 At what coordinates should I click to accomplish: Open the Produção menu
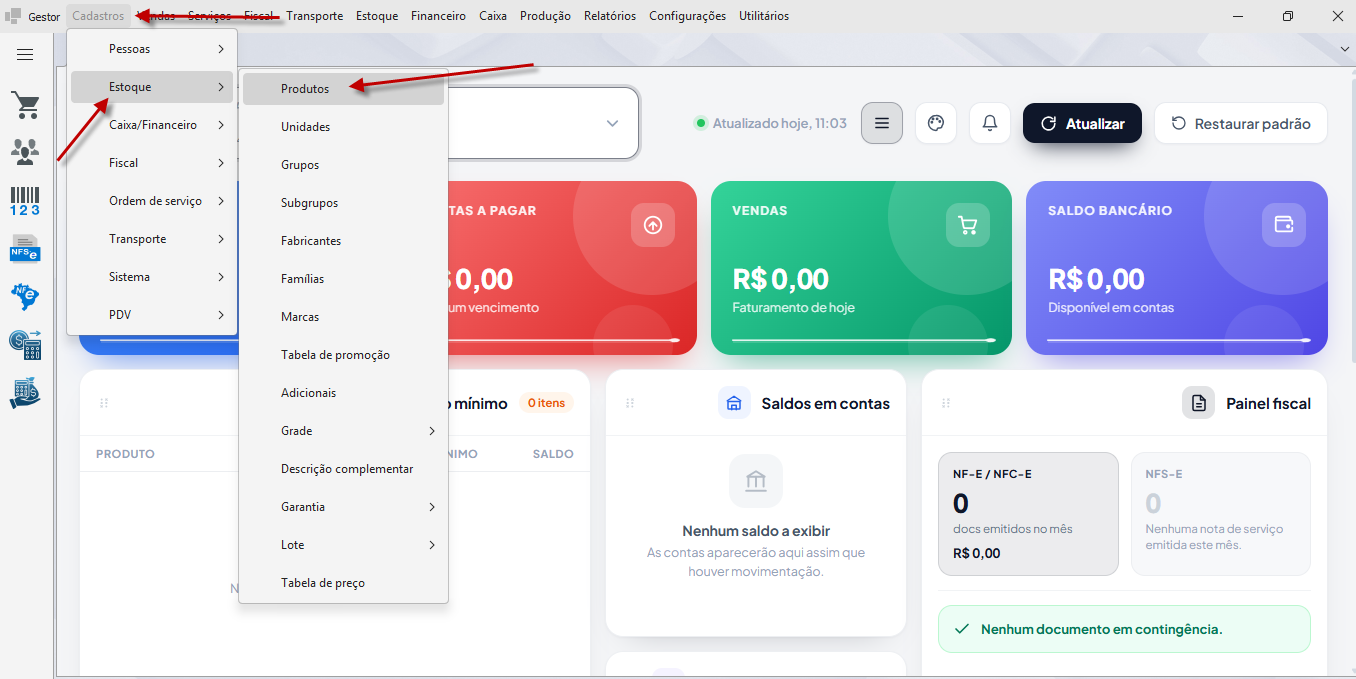(546, 16)
